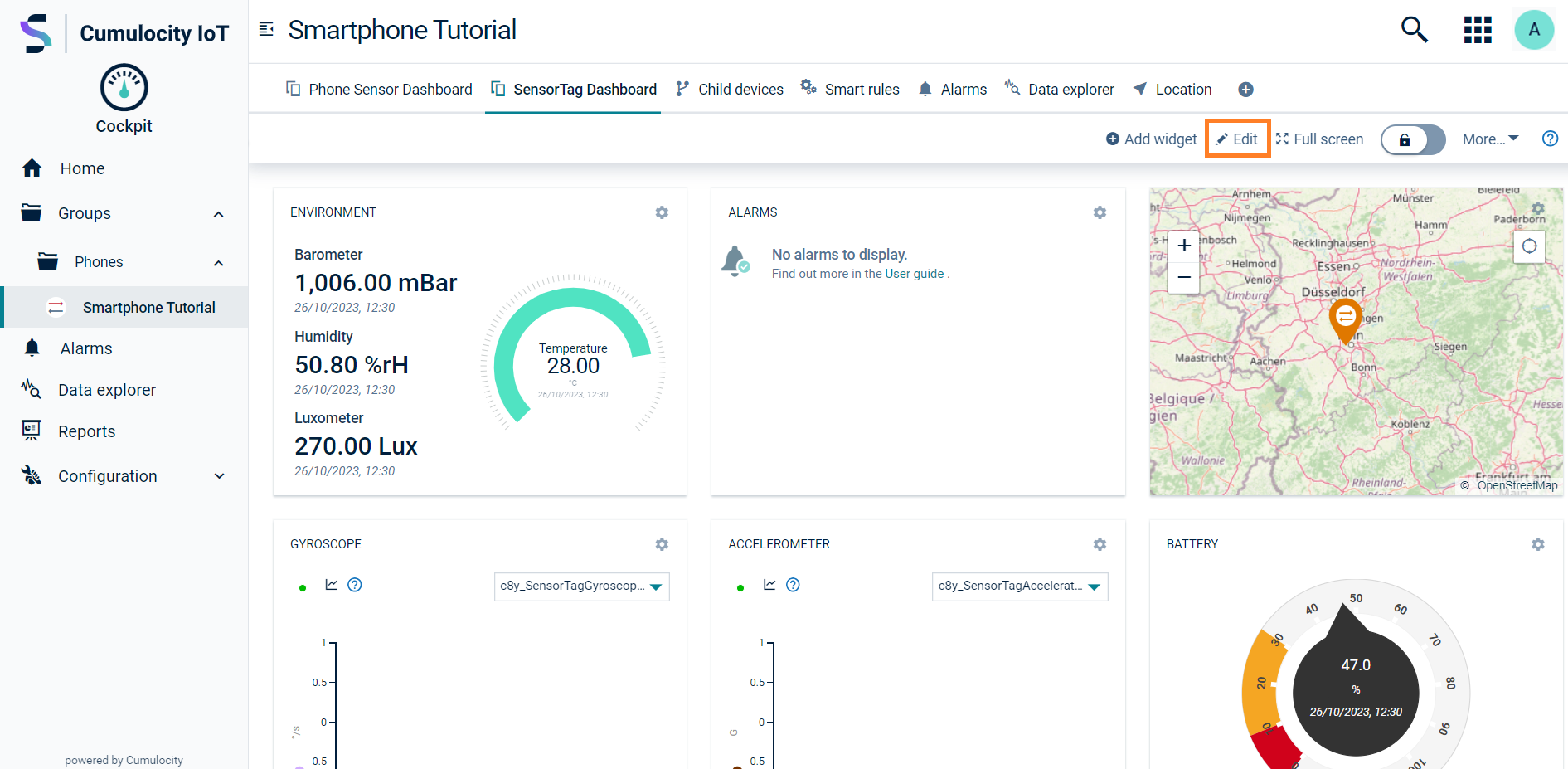Image resolution: width=1568 pixels, height=769 pixels.
Task: Click the Add widget button
Action: [x=1152, y=139]
